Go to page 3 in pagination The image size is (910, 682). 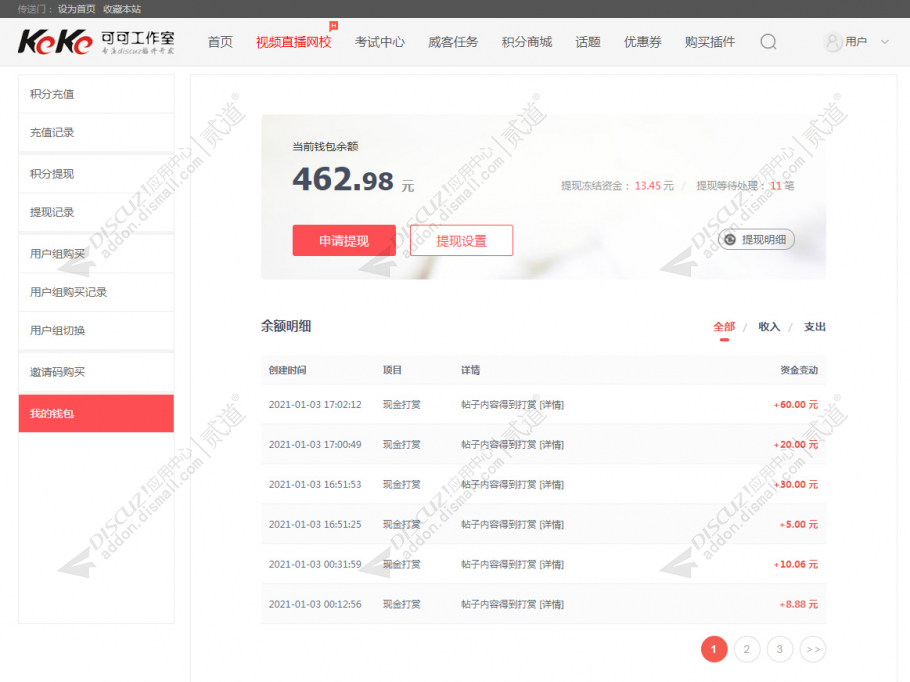(x=779, y=649)
